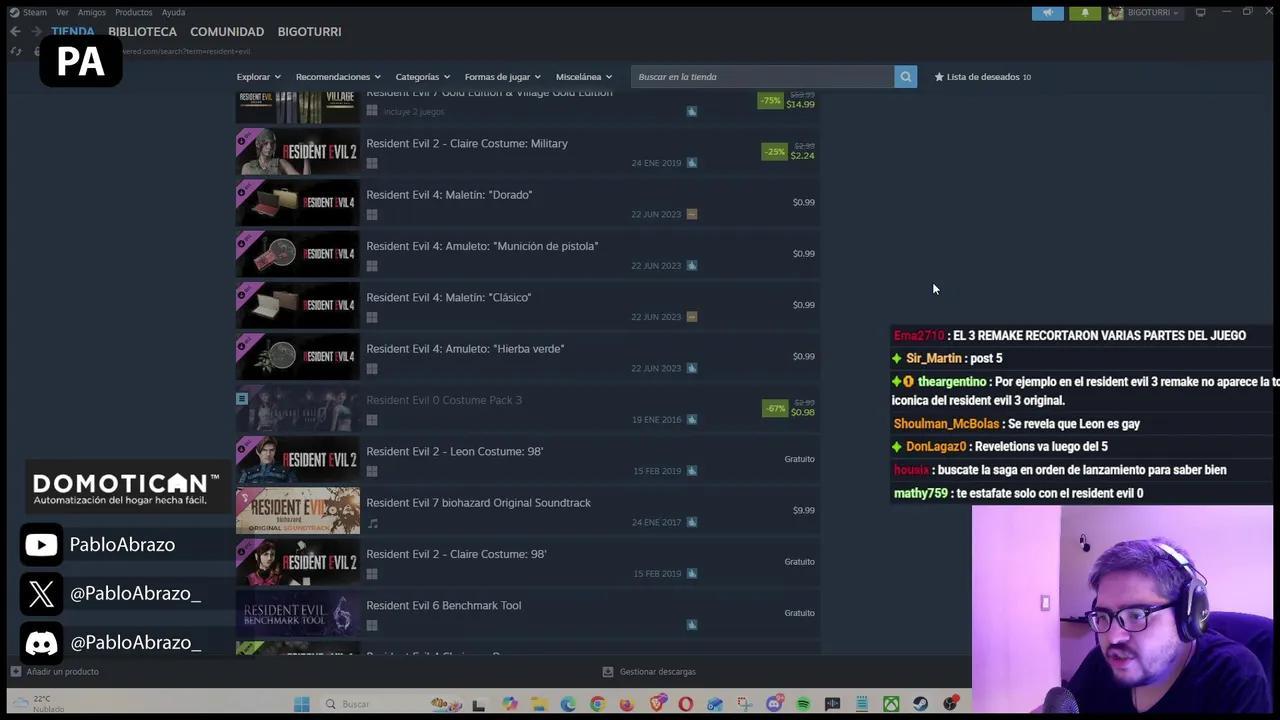Viewport: 1280px width, 720px height.
Task: Open the Windows Start button
Action: coord(301,704)
